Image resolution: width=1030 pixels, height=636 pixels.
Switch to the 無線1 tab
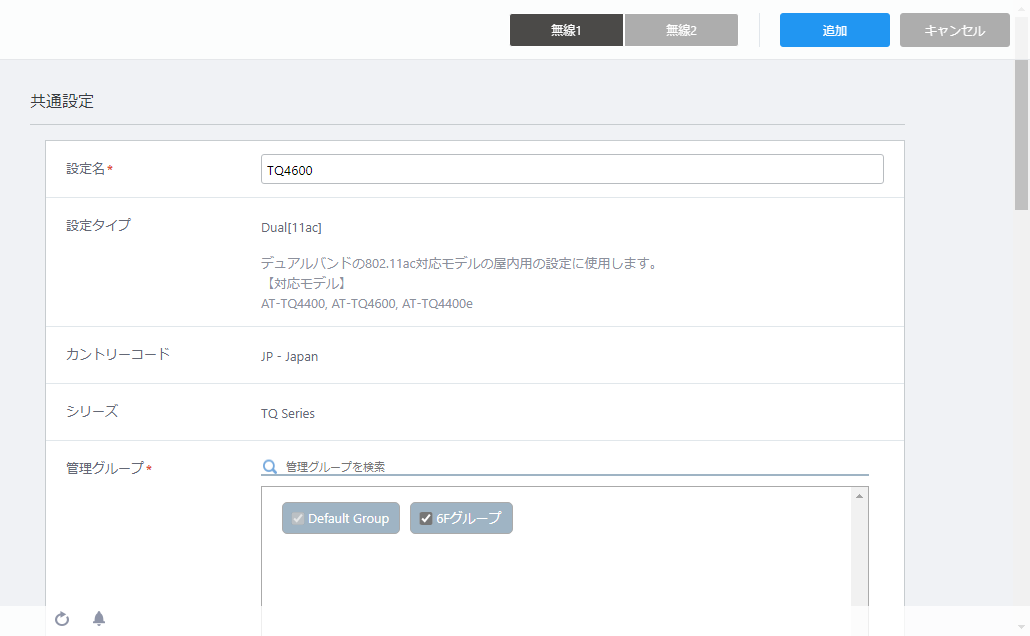pos(566,30)
